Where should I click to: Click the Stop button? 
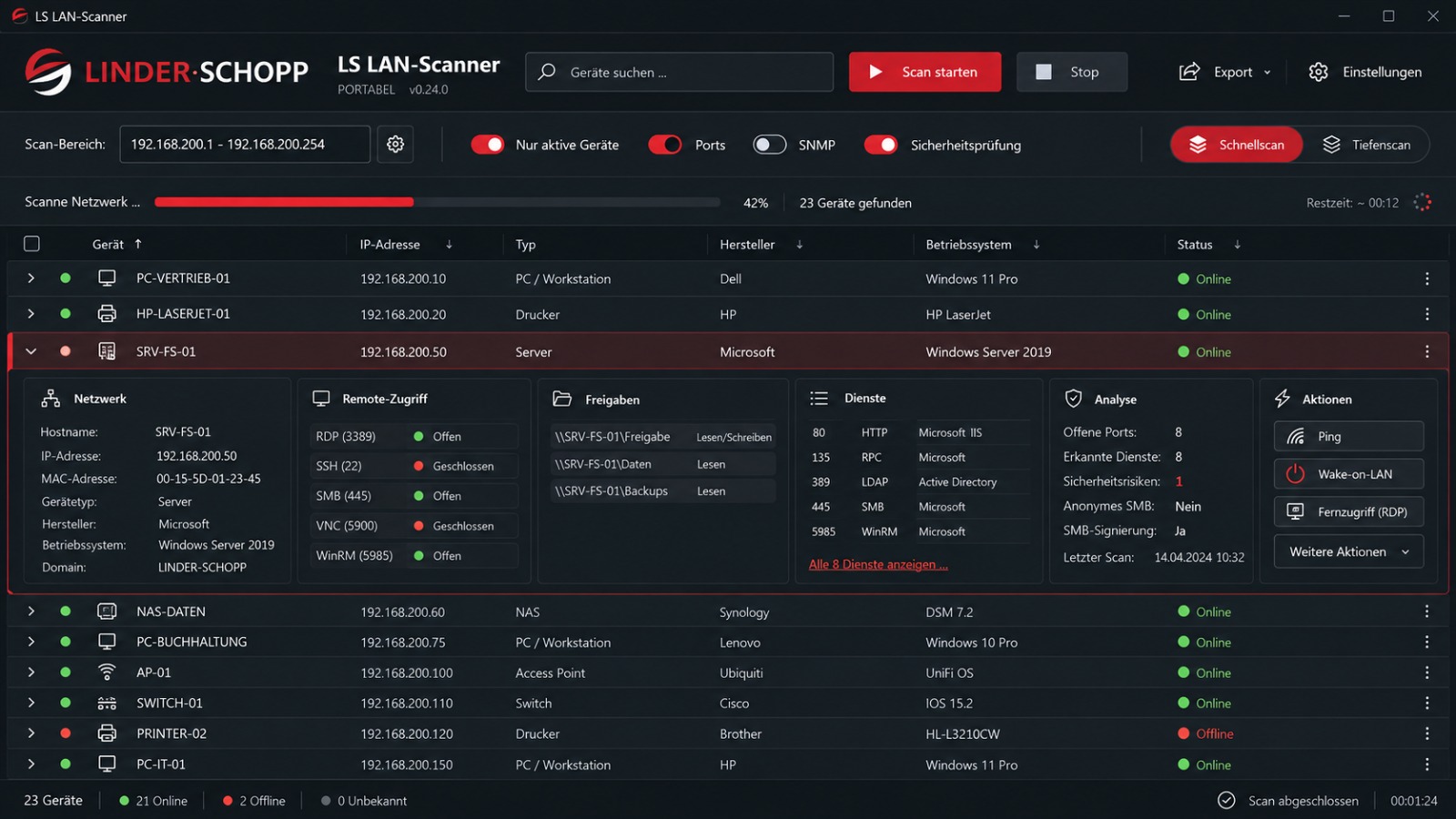point(1072,72)
